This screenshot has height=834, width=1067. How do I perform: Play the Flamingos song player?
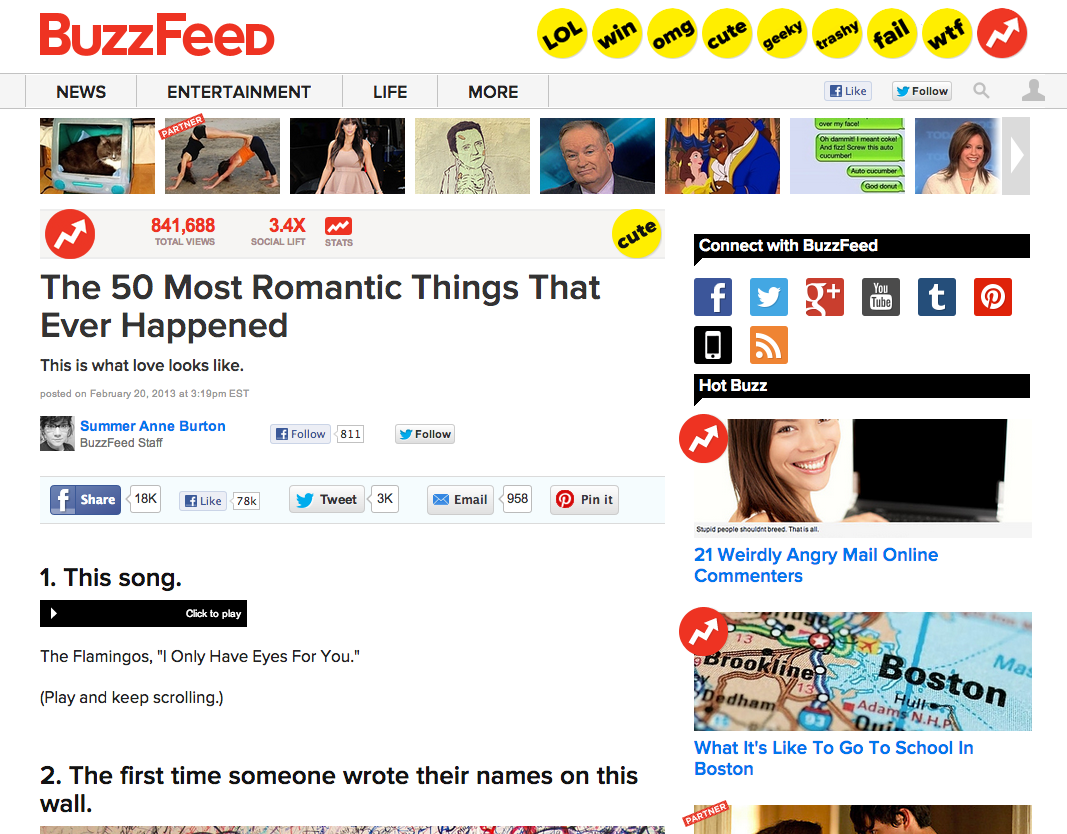[x=143, y=614]
